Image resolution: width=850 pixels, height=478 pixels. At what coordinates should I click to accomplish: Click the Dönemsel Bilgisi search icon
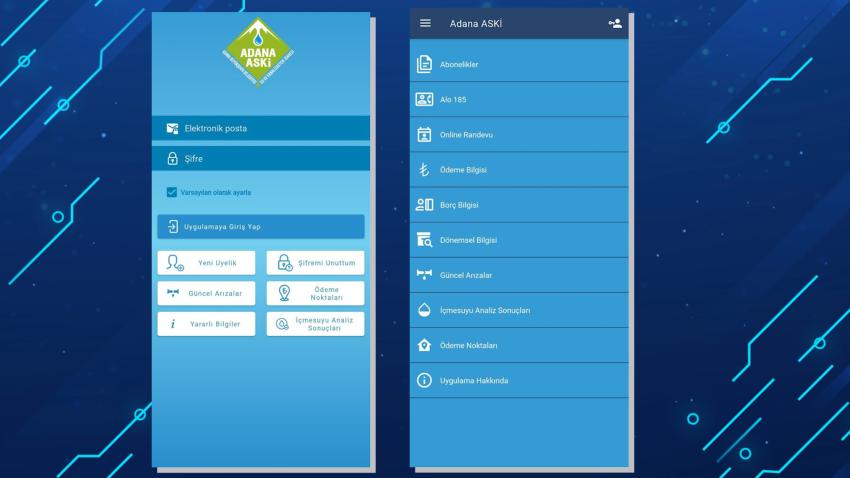coord(424,240)
